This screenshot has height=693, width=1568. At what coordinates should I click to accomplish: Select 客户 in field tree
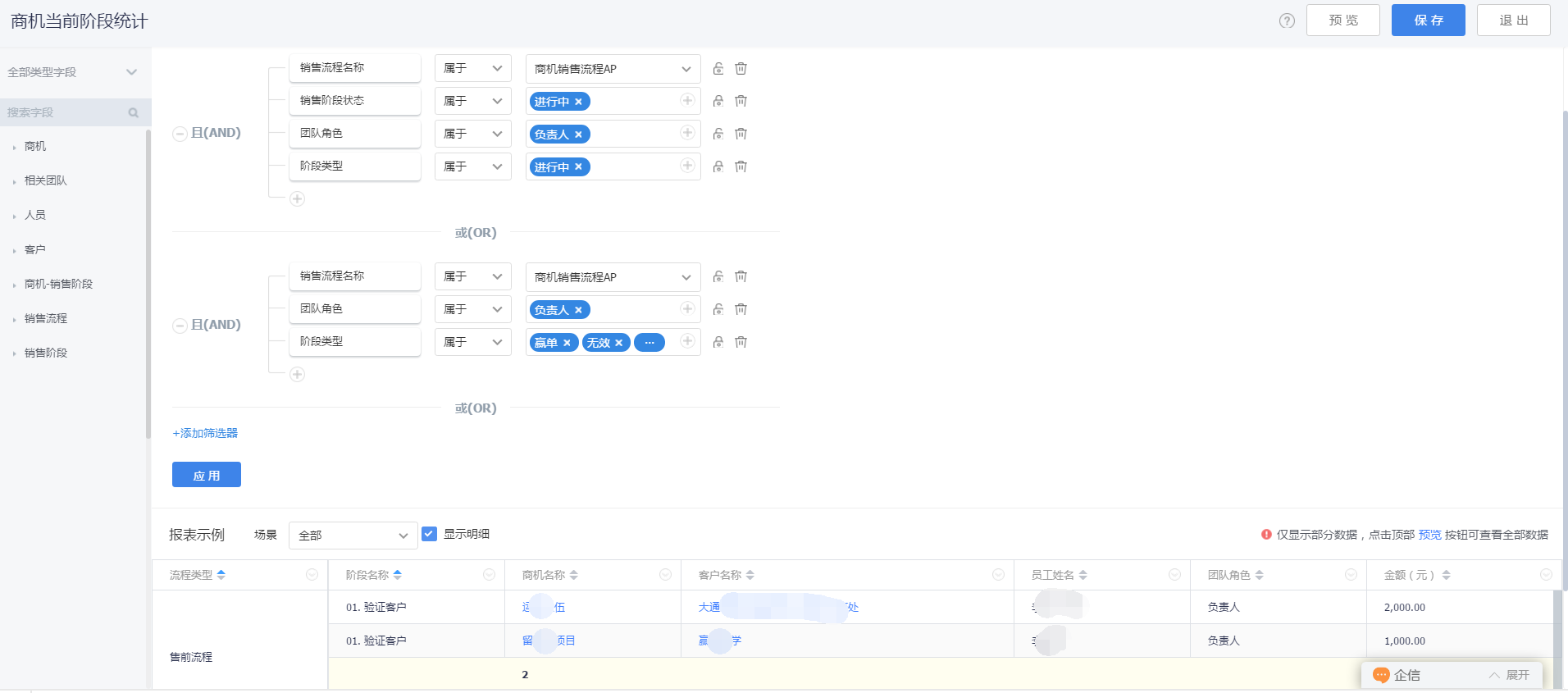(x=35, y=249)
